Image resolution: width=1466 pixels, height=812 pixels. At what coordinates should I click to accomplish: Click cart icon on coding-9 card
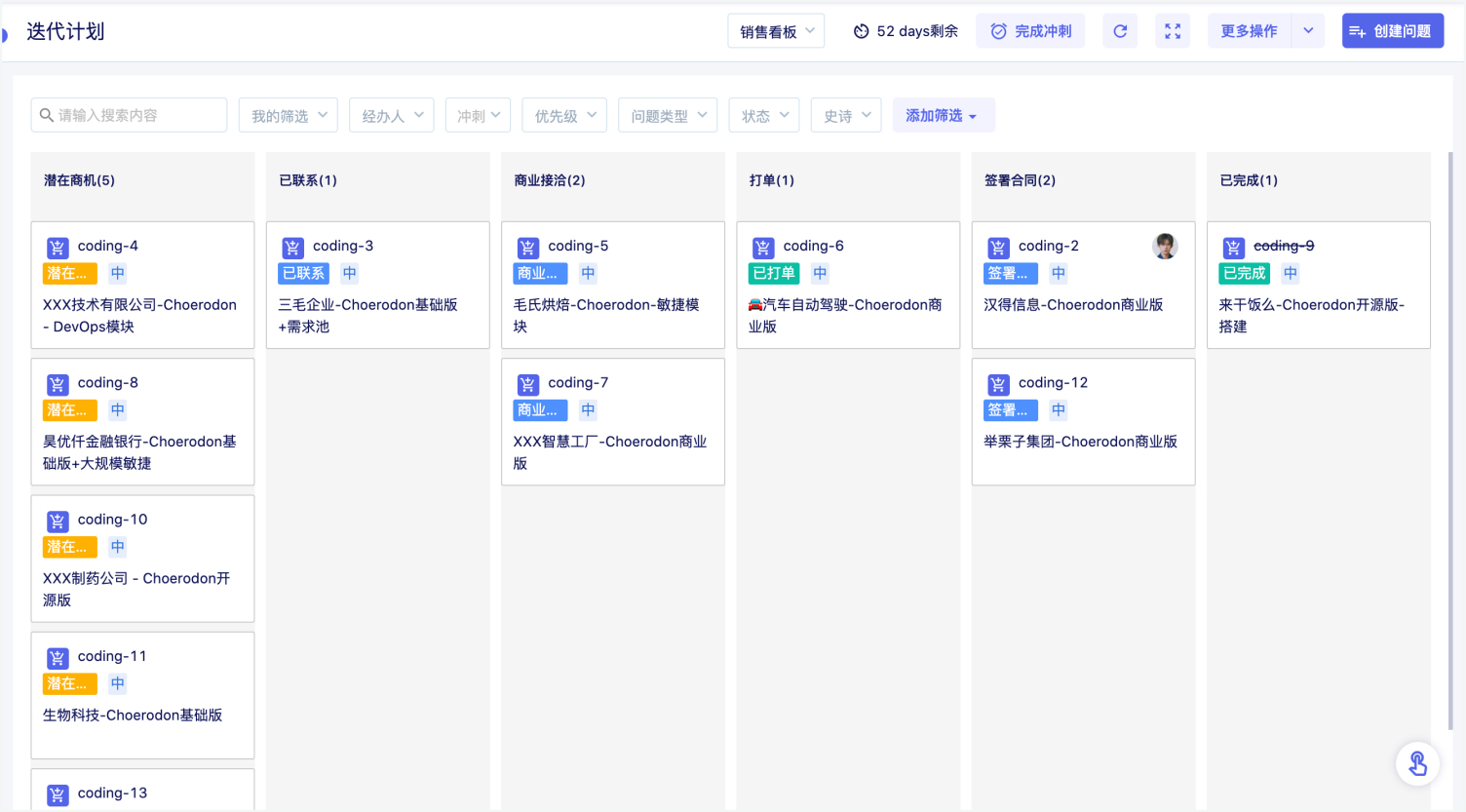[1234, 248]
